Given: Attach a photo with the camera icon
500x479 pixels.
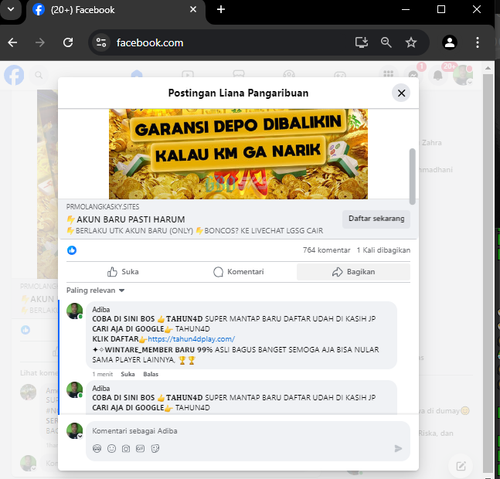Looking at the screenshot, I should (126, 449).
